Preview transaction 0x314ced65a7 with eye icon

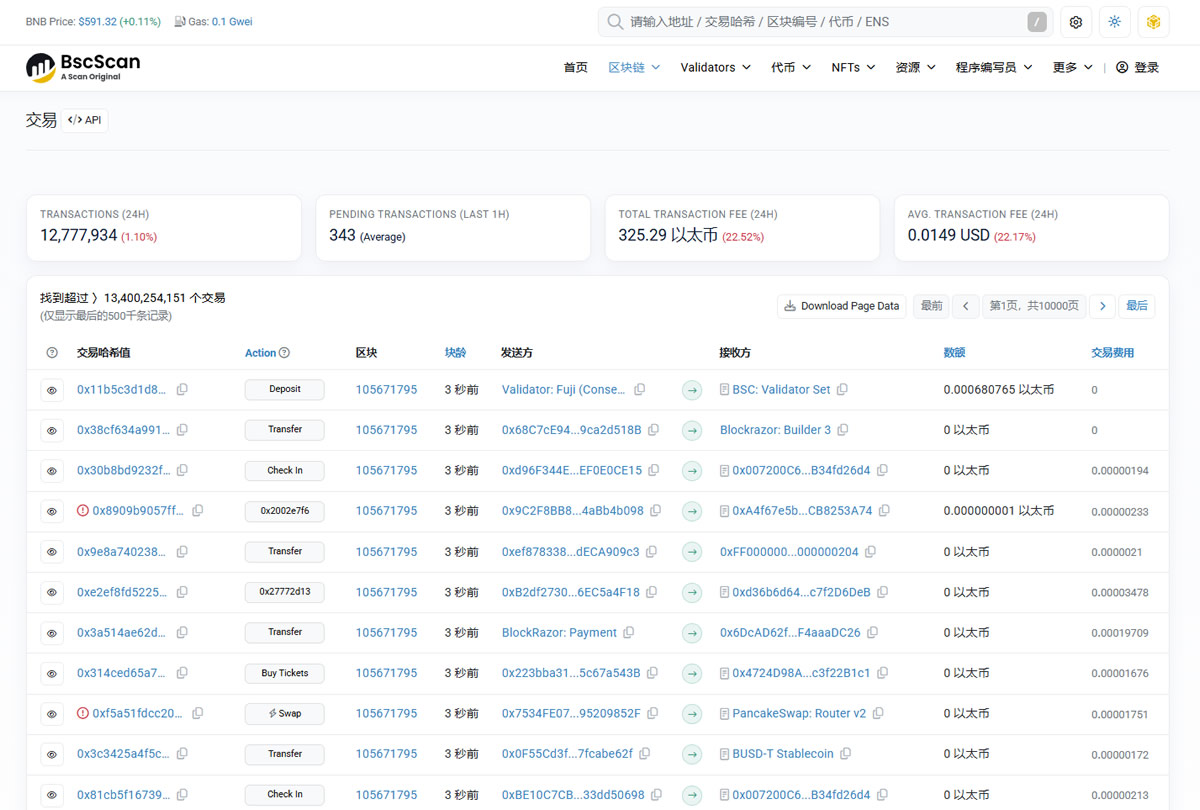tap(52, 673)
